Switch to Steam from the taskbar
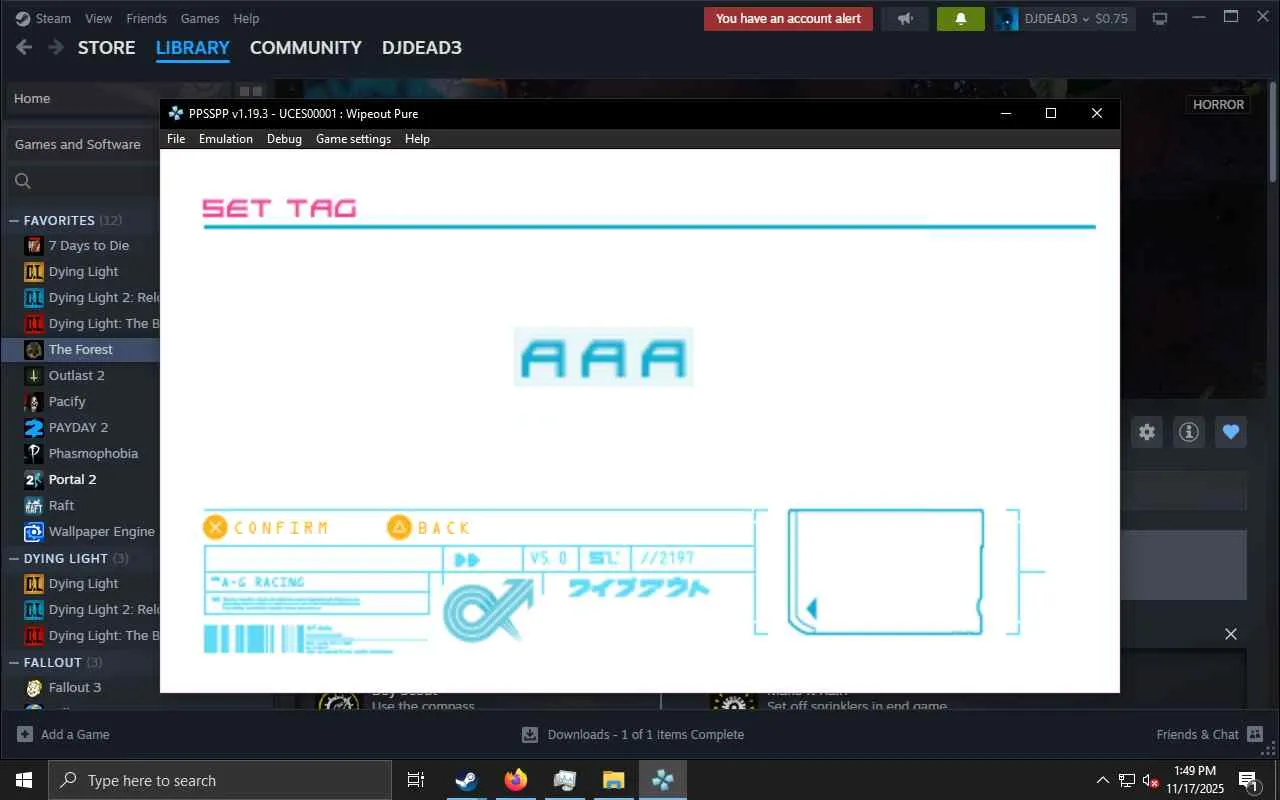The width and height of the screenshot is (1280, 800). coord(466,780)
